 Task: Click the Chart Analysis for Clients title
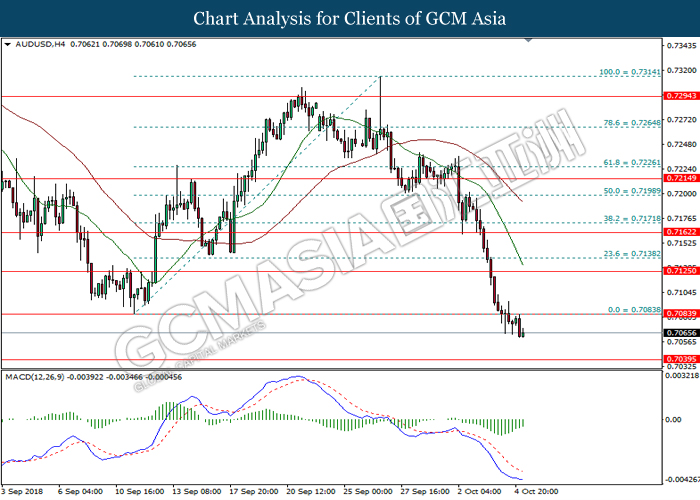pyautogui.click(x=350, y=18)
